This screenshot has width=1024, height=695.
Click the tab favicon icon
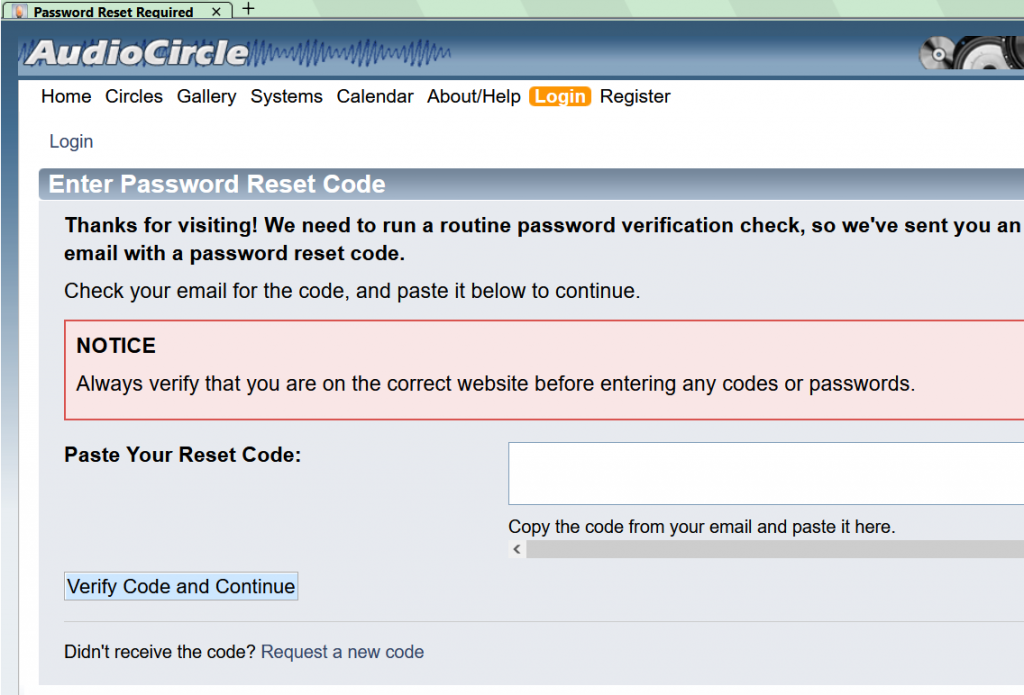(18, 12)
